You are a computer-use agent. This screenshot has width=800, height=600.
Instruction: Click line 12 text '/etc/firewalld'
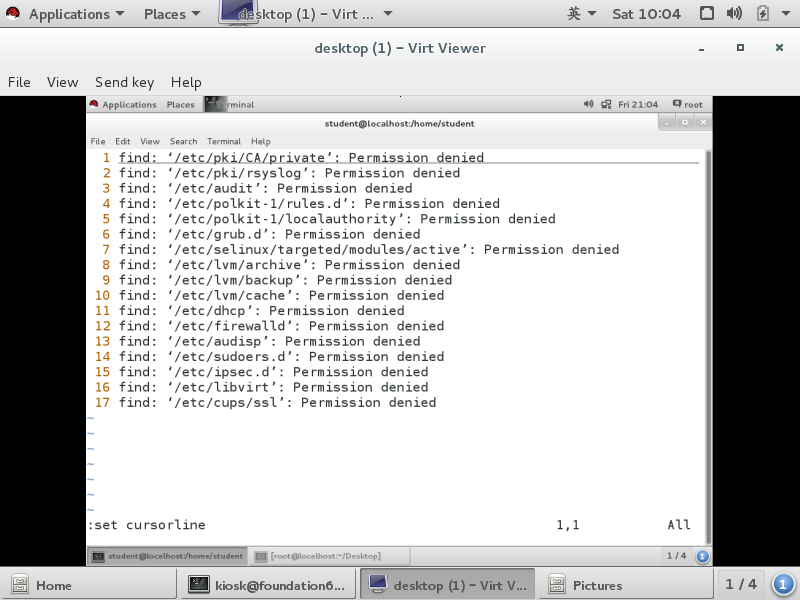pyautogui.click(x=229, y=326)
